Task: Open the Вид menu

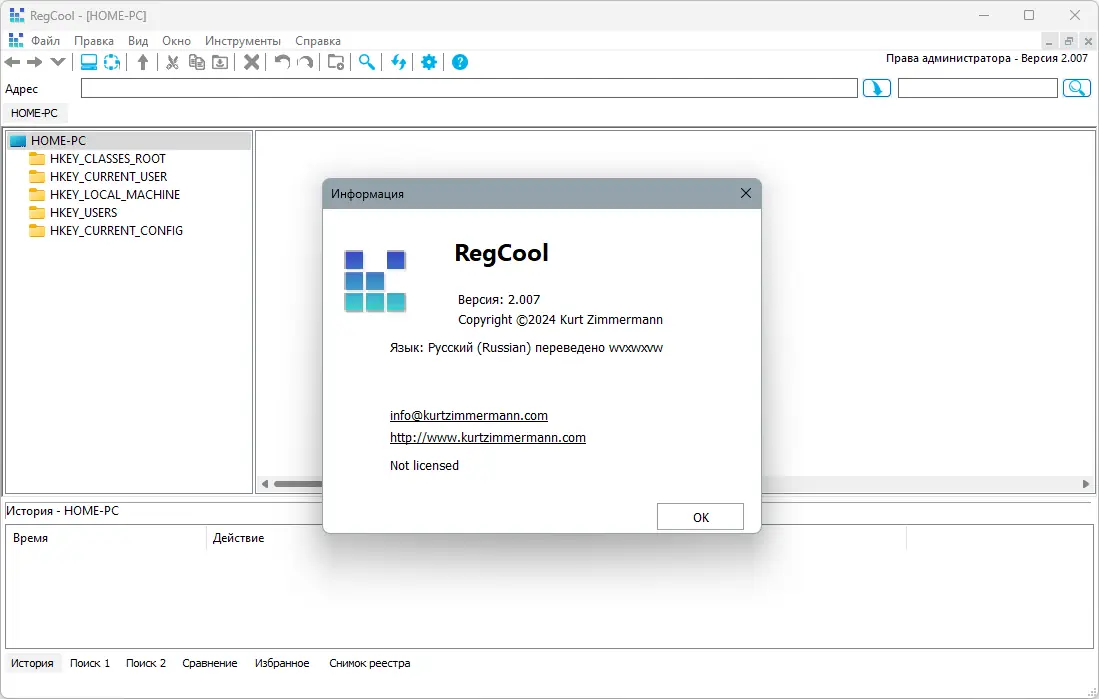Action: coord(138,41)
